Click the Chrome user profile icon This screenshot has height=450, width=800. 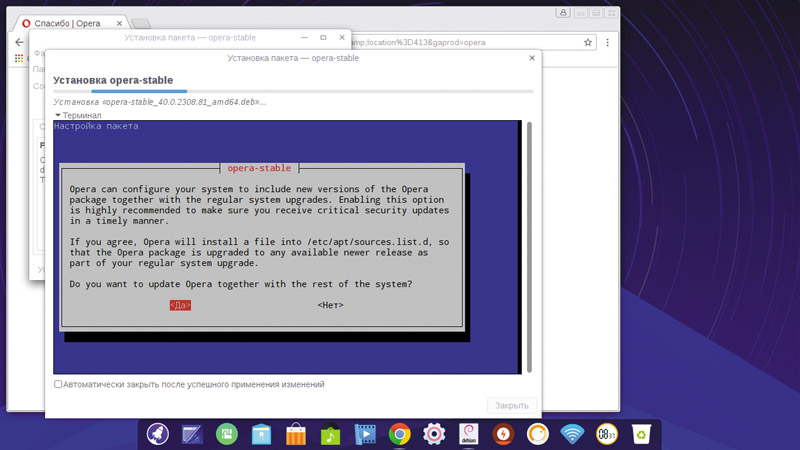click(x=563, y=13)
